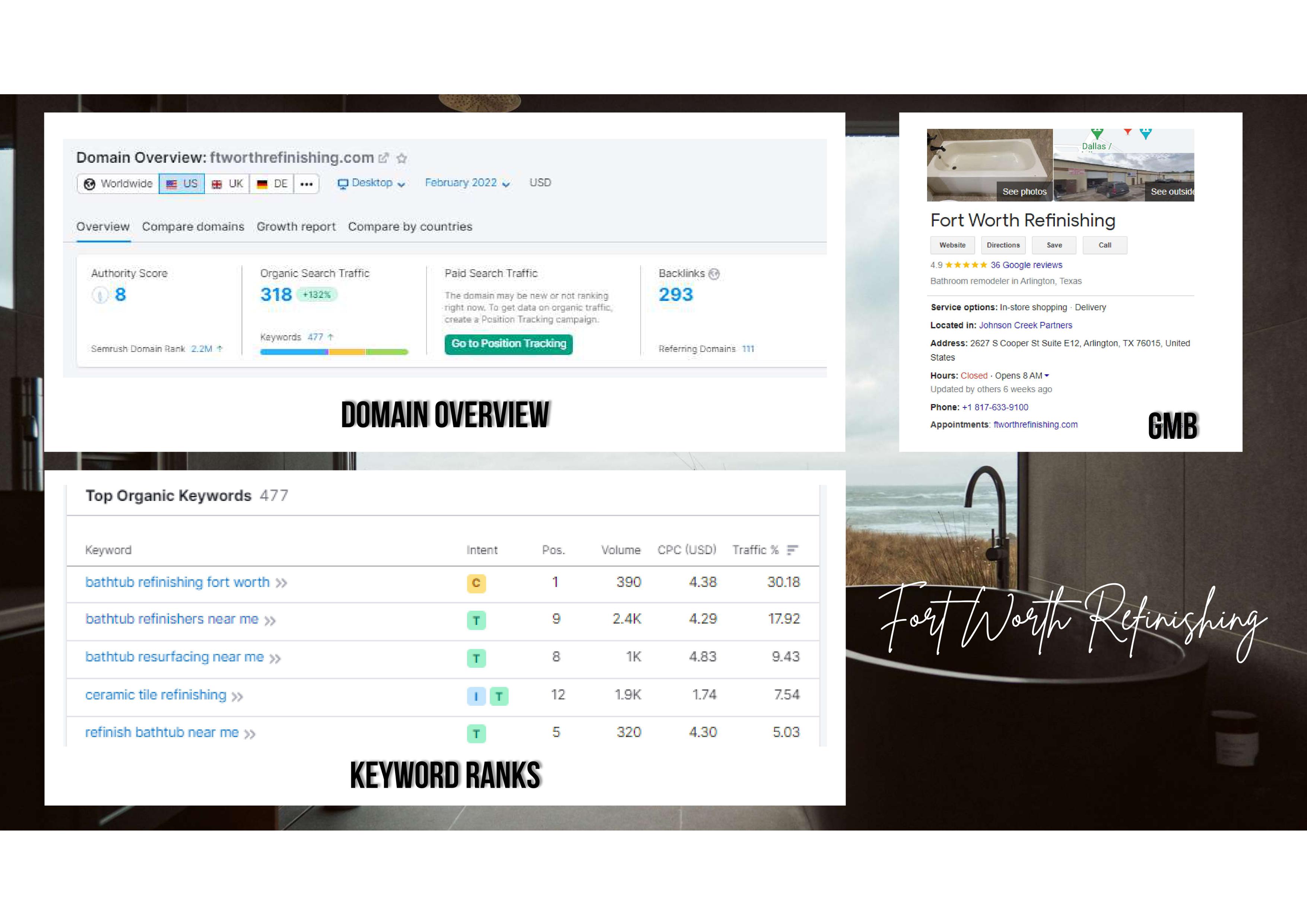Select the Worldwide database toggle
Screen dimensions: 1307x924
tap(118, 184)
